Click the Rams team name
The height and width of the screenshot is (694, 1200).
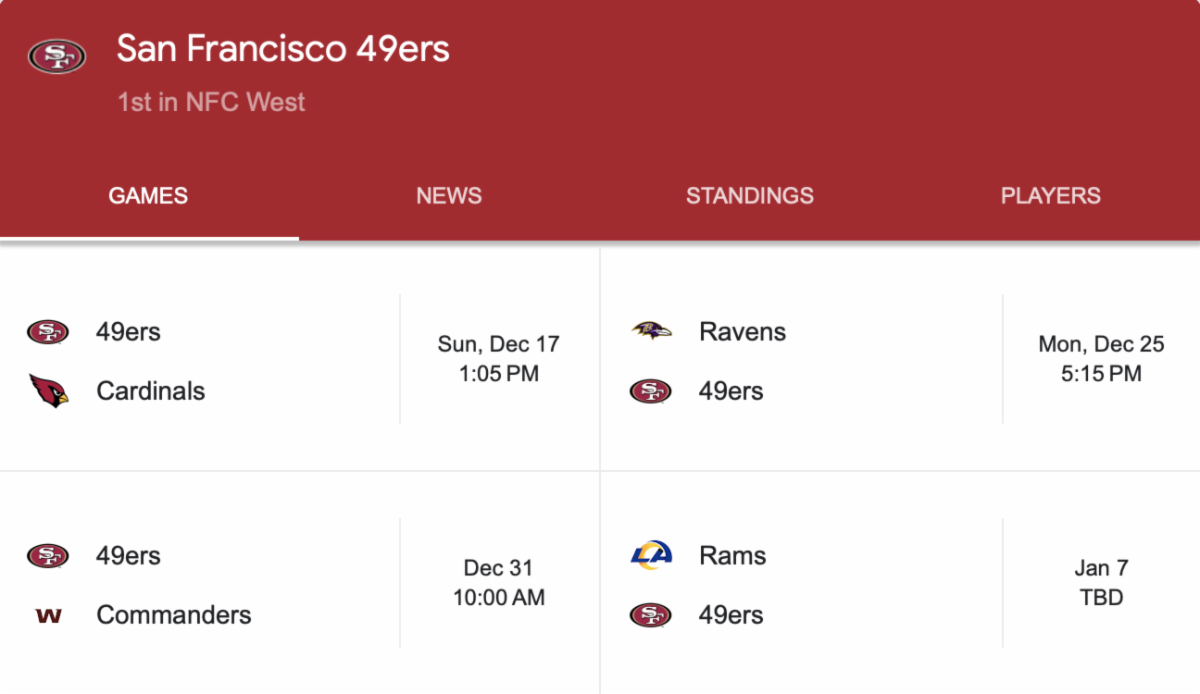coord(732,556)
